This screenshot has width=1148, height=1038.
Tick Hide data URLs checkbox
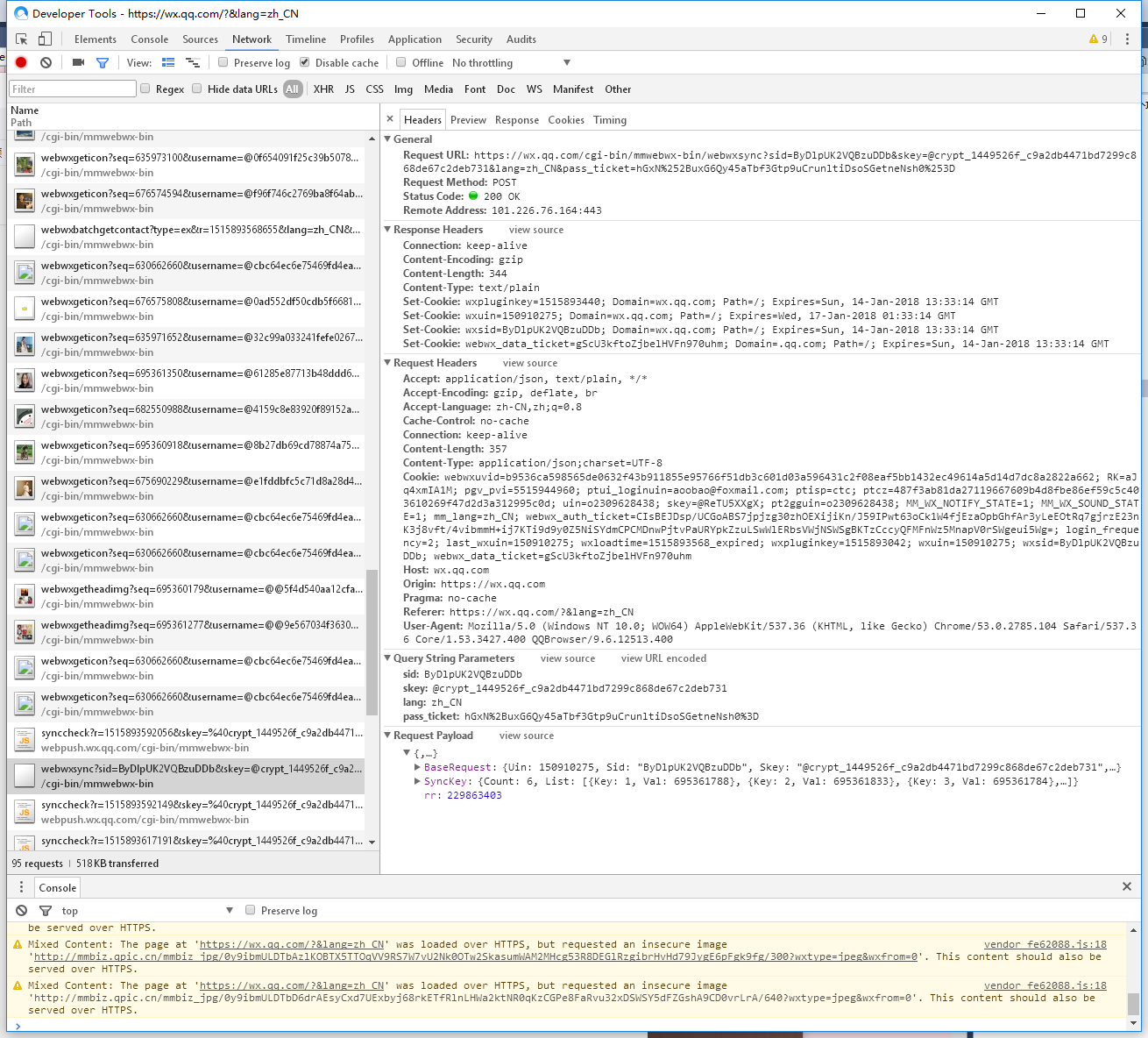click(197, 89)
